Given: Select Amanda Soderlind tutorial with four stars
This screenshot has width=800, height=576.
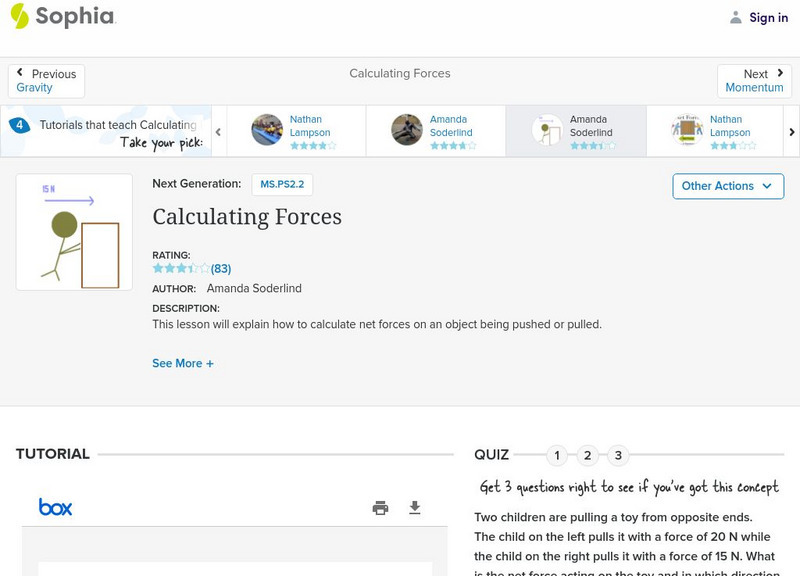Looking at the screenshot, I should pyautogui.click(x=436, y=132).
